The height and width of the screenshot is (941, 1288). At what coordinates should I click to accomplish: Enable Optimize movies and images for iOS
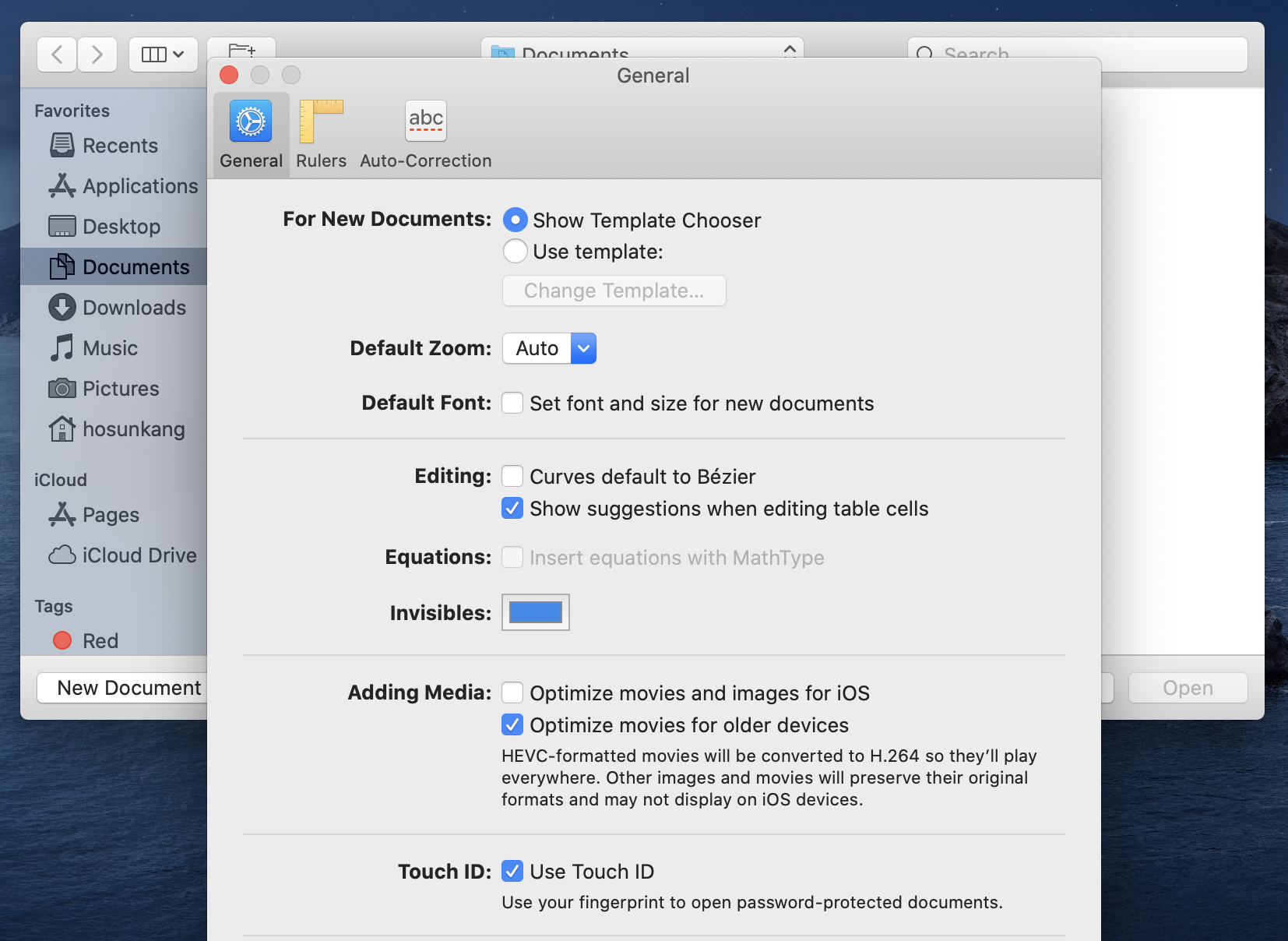[x=512, y=693]
